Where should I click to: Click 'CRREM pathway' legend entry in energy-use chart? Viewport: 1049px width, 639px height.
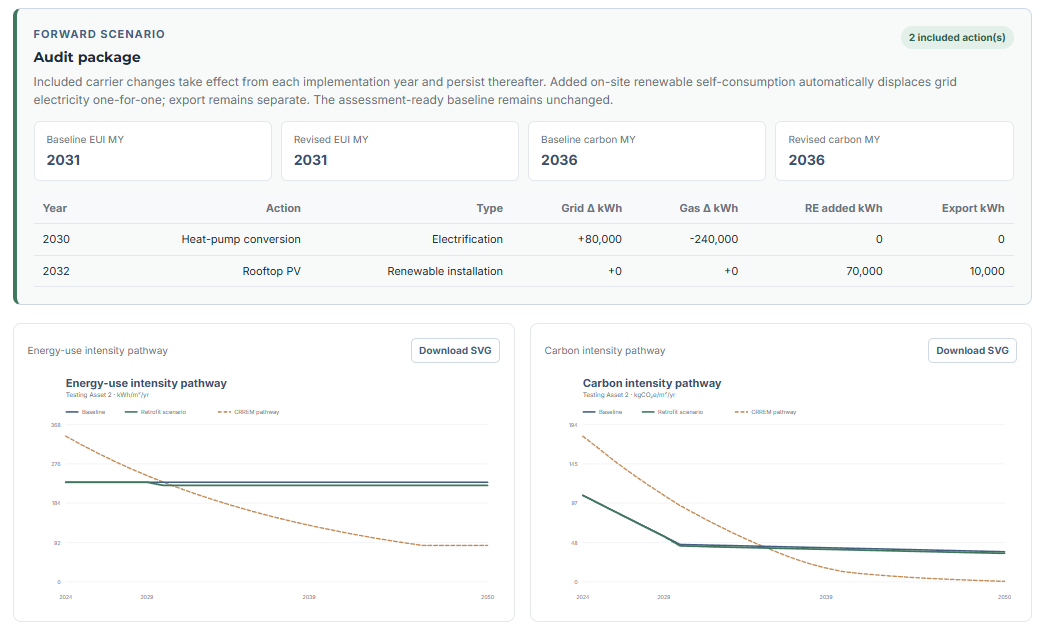(x=248, y=412)
